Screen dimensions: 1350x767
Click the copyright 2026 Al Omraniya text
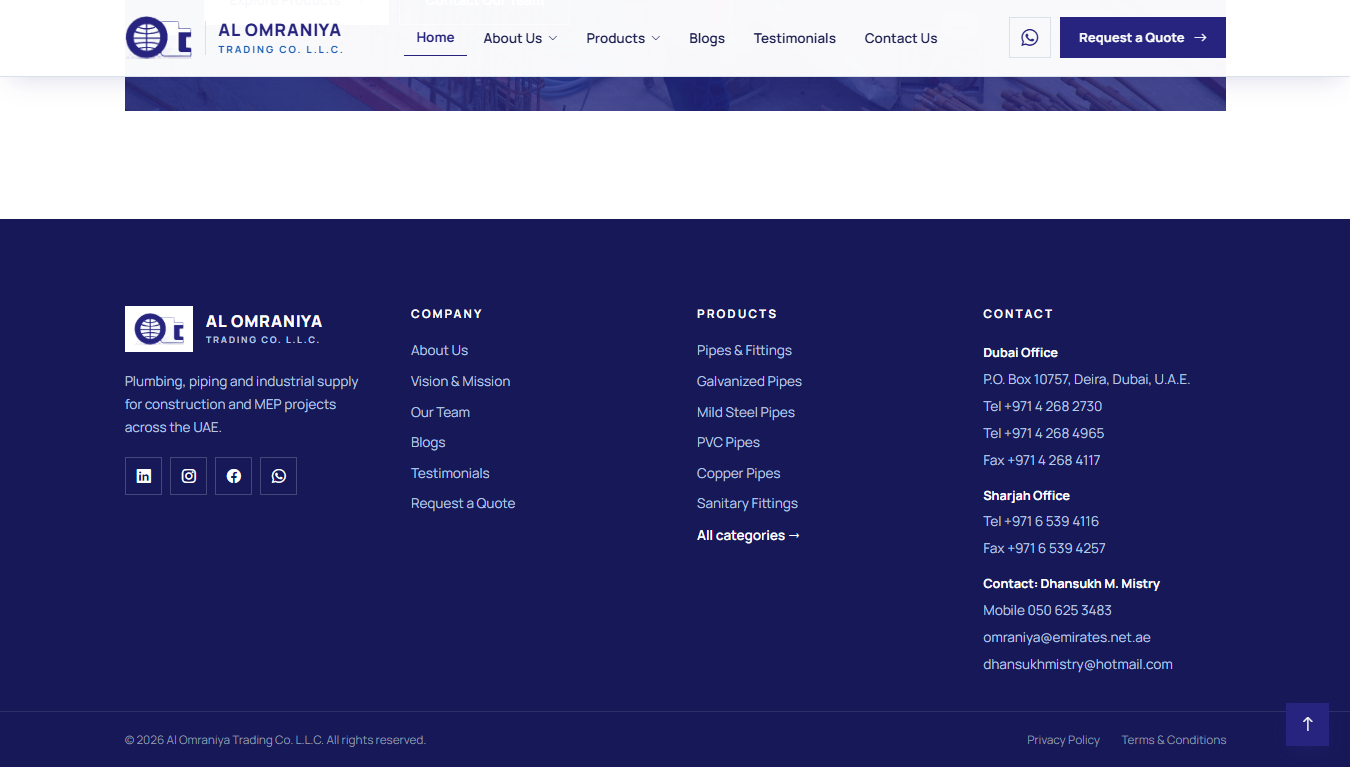click(275, 740)
